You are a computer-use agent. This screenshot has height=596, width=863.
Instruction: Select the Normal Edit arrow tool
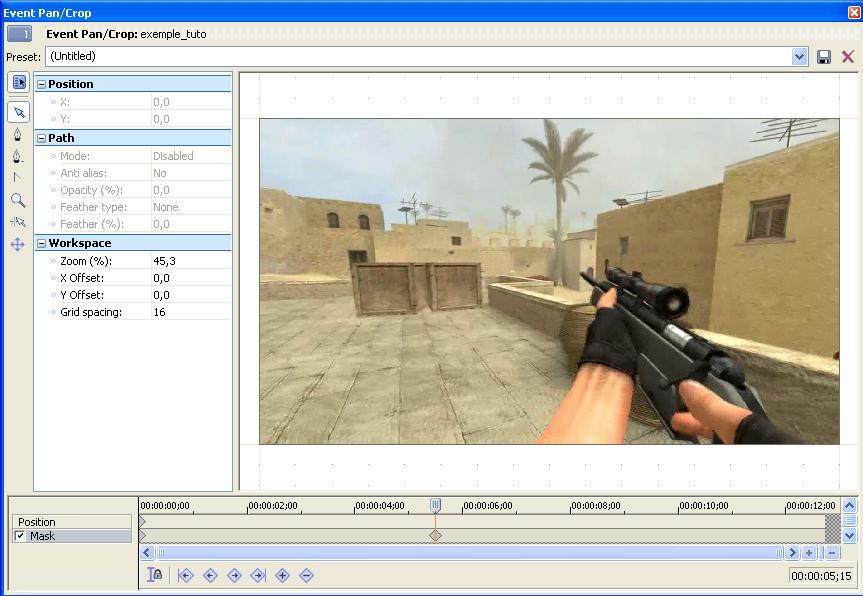point(19,112)
